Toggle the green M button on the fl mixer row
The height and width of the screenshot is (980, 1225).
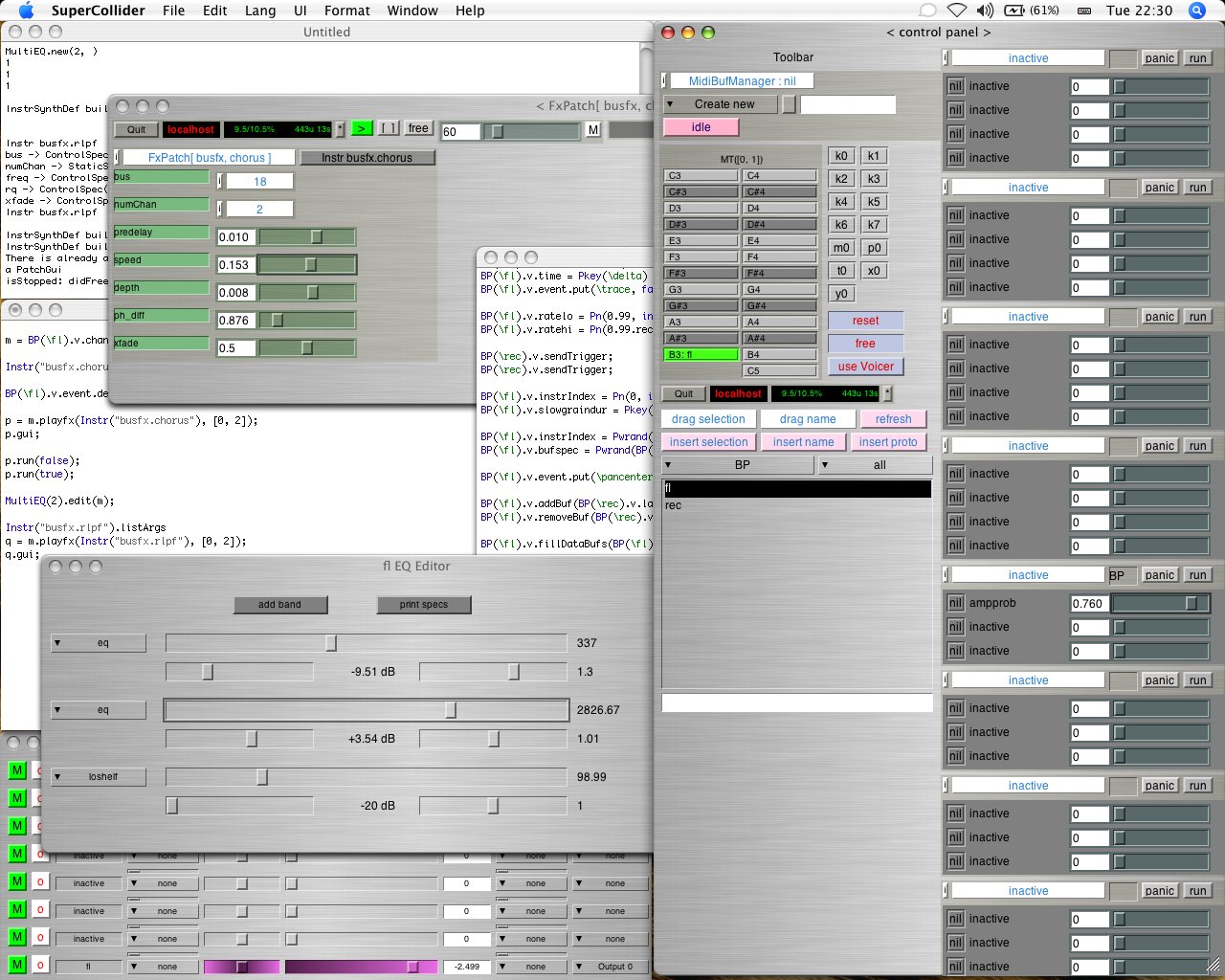17,966
